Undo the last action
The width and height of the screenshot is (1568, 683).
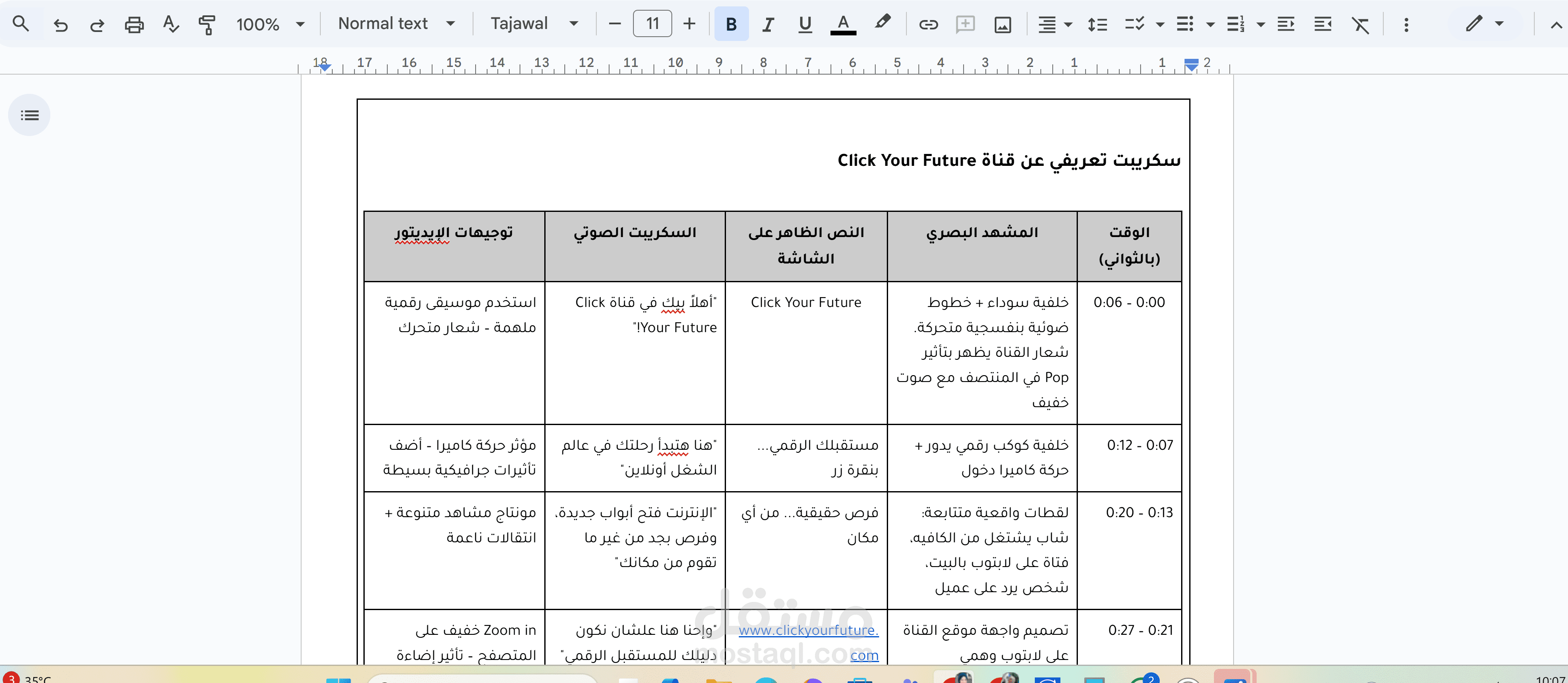60,24
